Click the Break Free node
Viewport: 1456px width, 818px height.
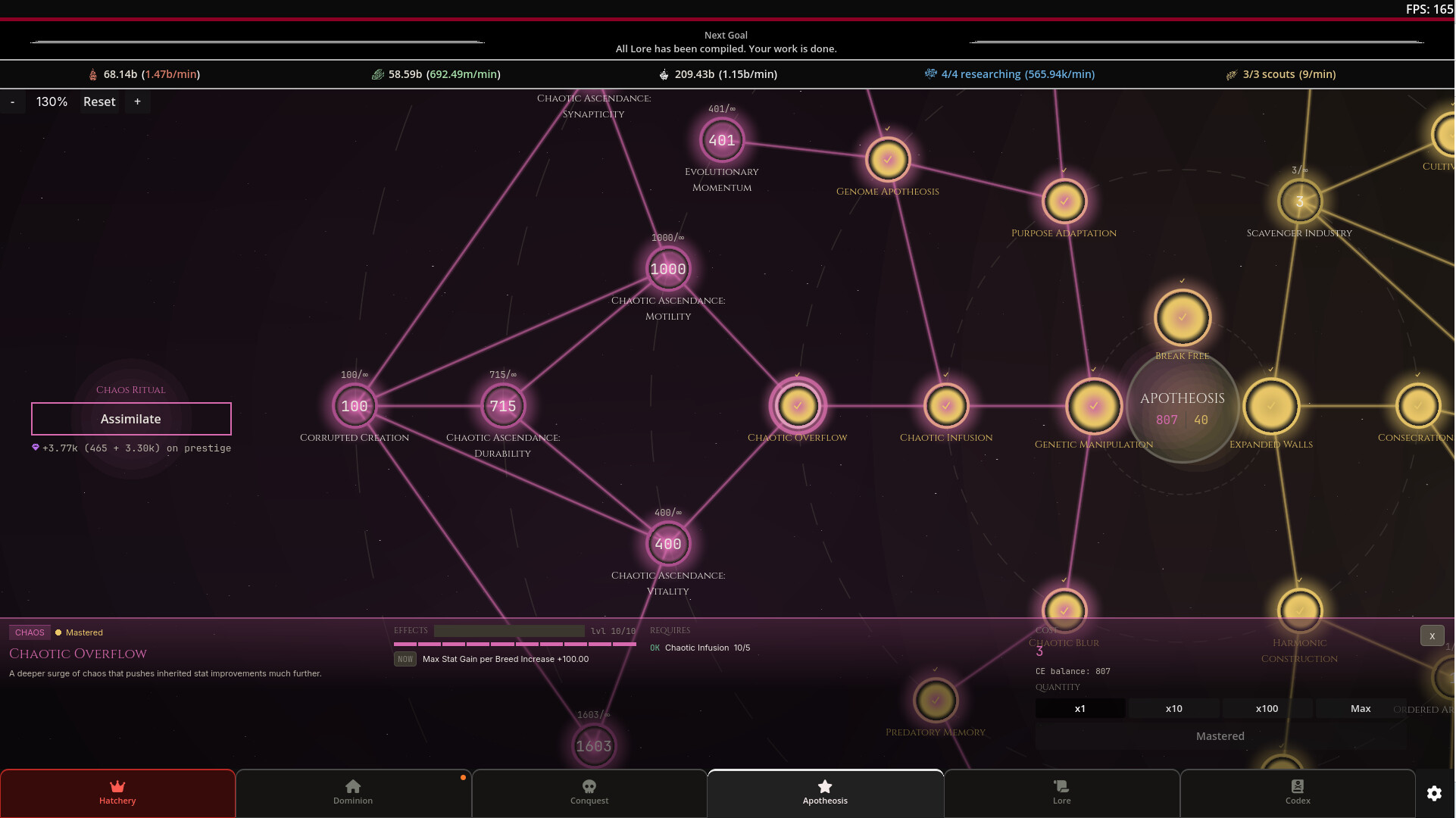pyautogui.click(x=1183, y=317)
